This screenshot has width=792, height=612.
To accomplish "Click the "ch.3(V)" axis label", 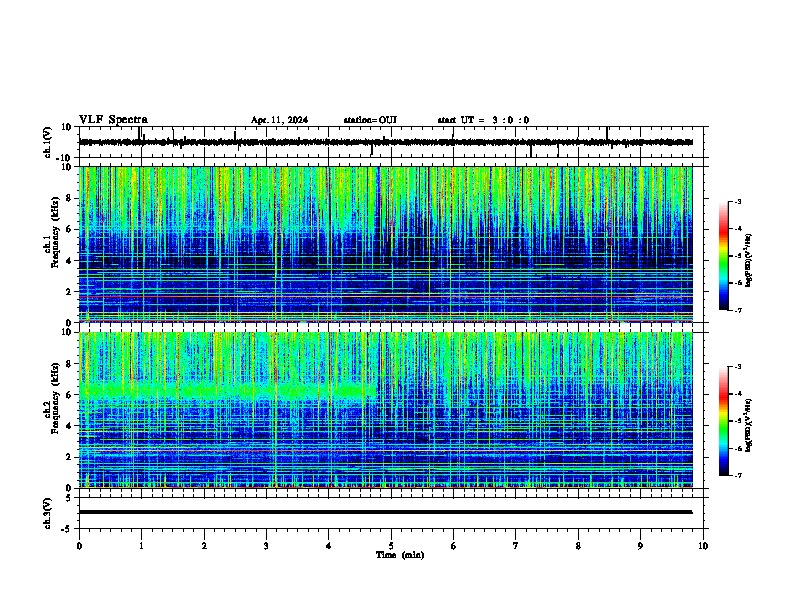I will 48,514.
